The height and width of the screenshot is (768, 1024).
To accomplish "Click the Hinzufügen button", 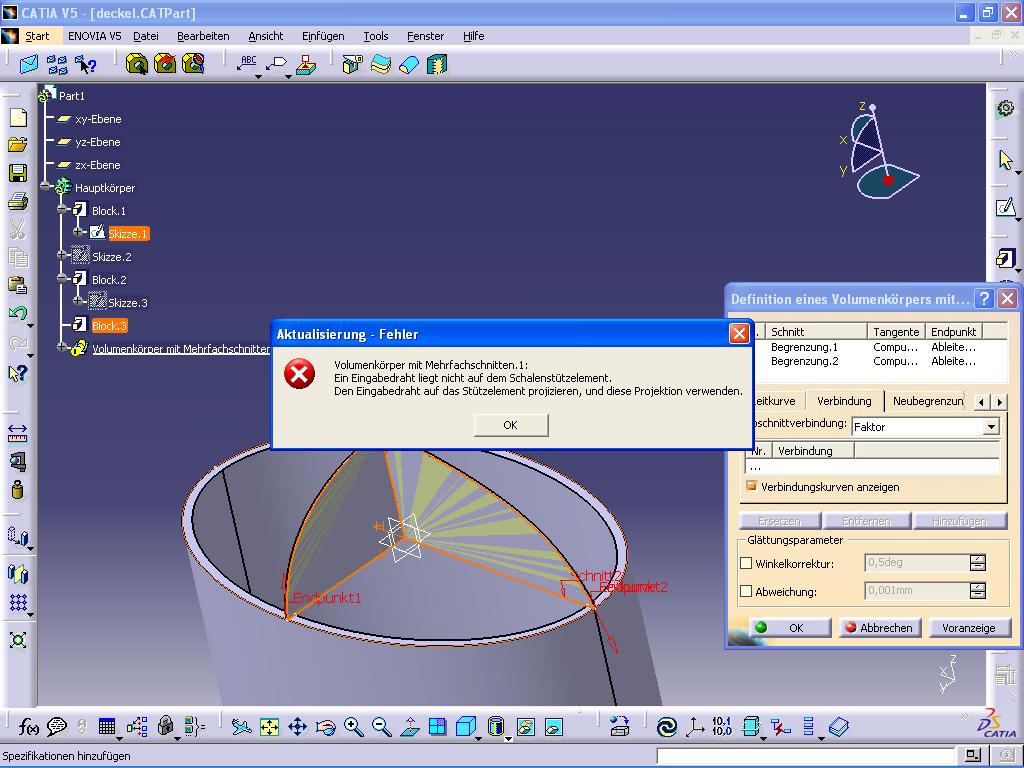I will coord(959,521).
